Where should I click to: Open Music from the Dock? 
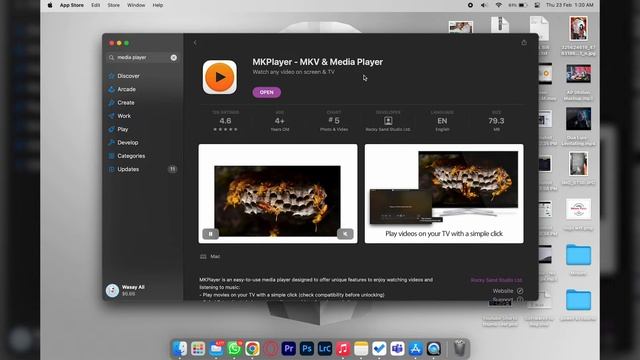point(343,349)
